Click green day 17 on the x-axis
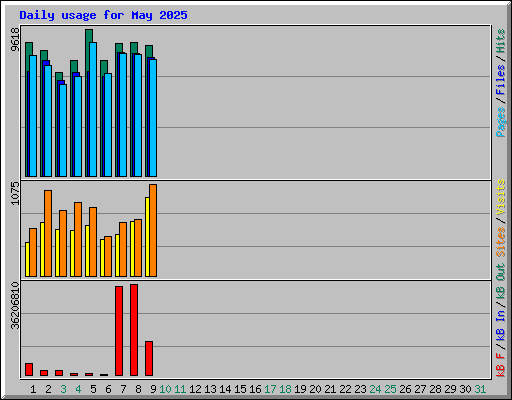This screenshot has height=400, width=512. [270, 389]
